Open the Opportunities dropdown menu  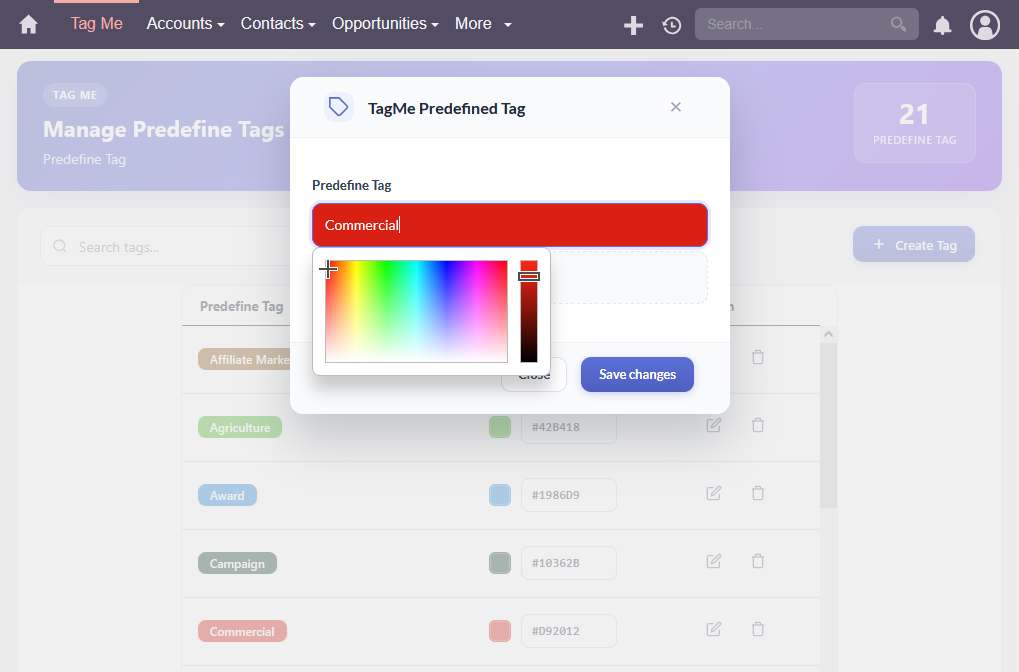pos(385,24)
